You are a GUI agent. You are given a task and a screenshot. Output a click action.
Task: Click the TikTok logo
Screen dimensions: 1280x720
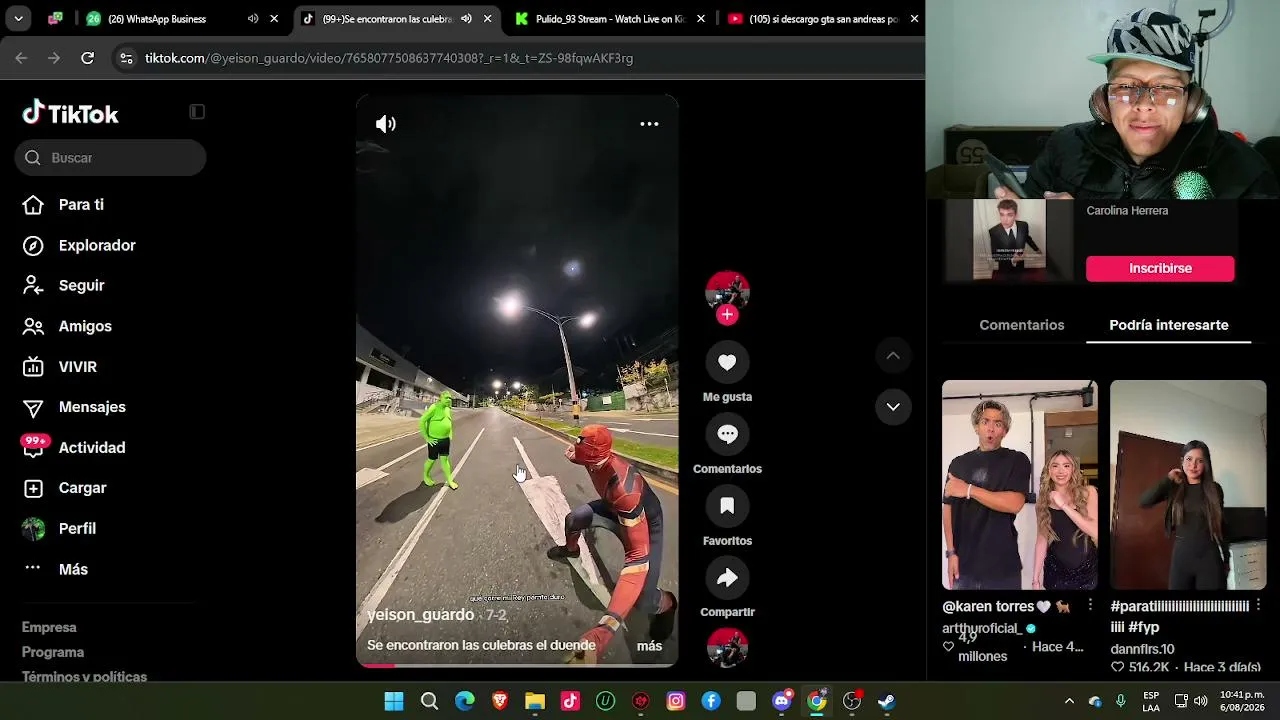coord(70,113)
